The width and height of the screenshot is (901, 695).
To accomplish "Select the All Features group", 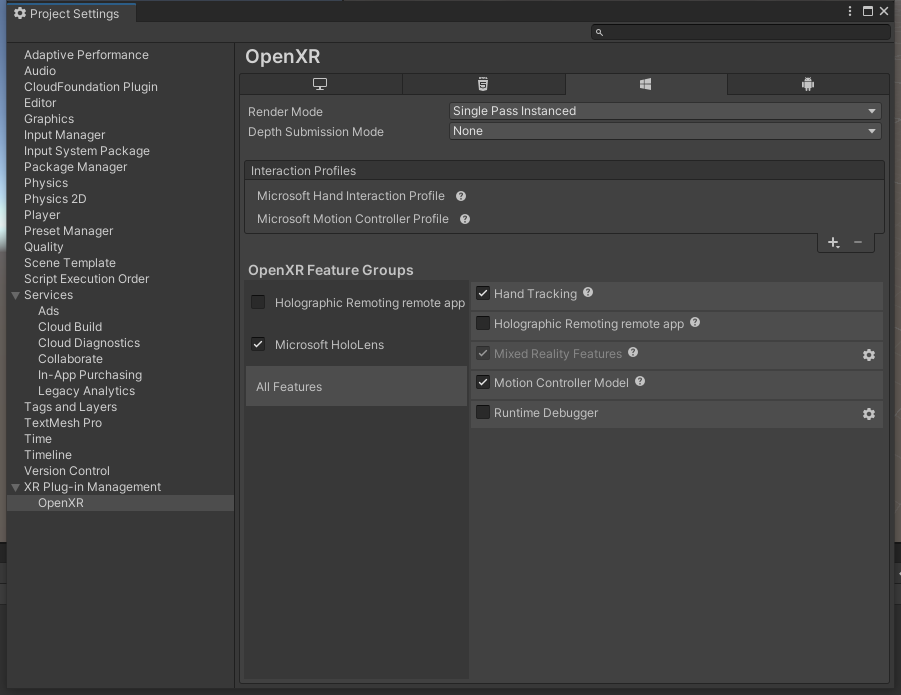I will coord(356,387).
